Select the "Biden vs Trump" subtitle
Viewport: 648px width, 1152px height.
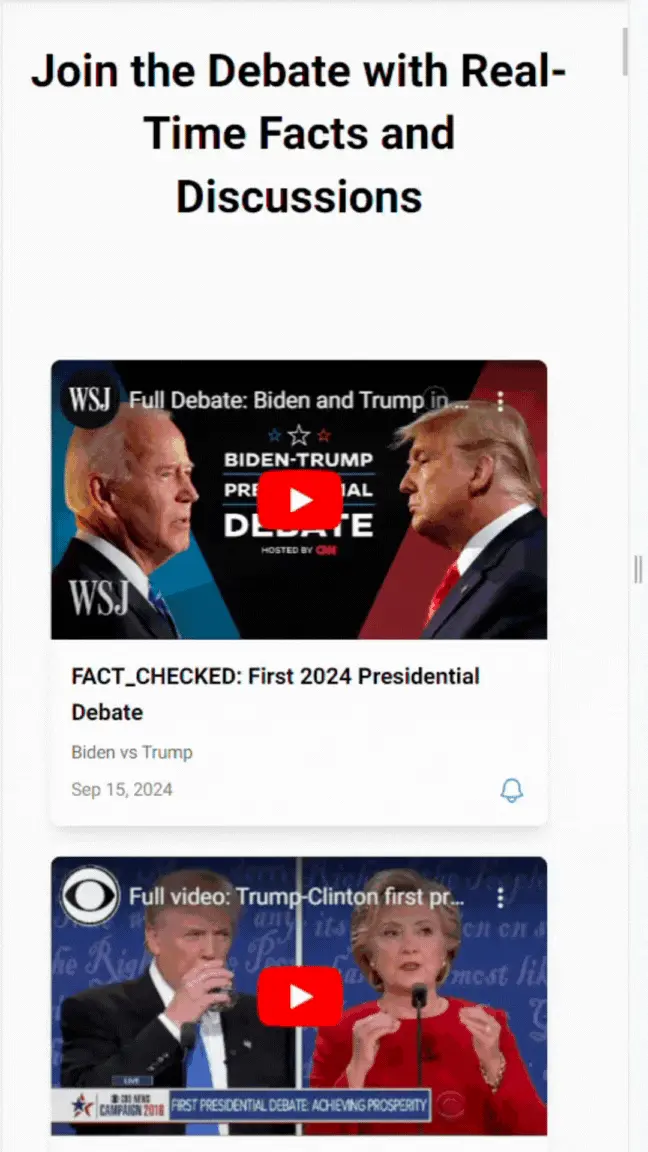[132, 752]
